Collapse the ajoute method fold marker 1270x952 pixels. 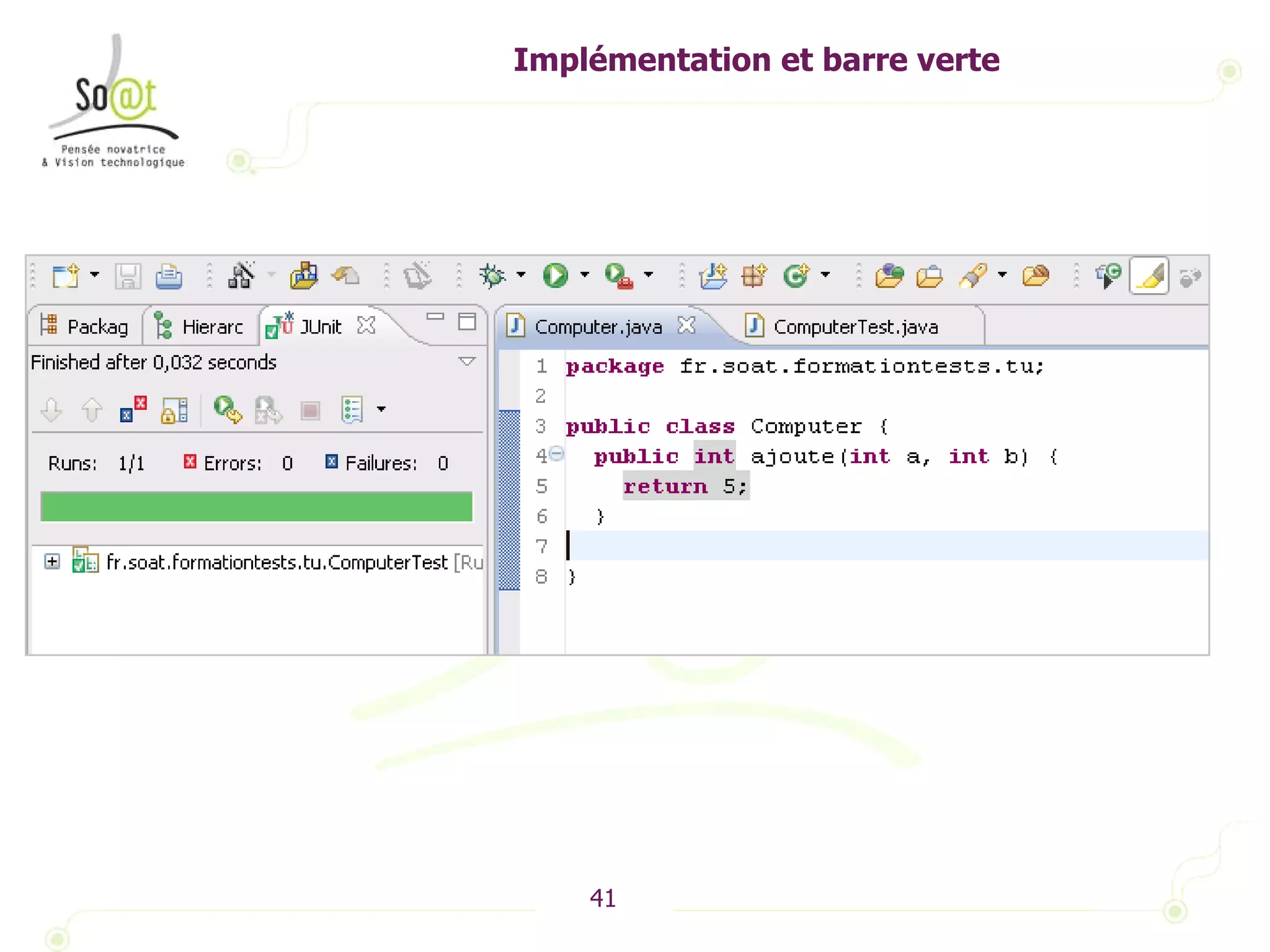point(557,454)
